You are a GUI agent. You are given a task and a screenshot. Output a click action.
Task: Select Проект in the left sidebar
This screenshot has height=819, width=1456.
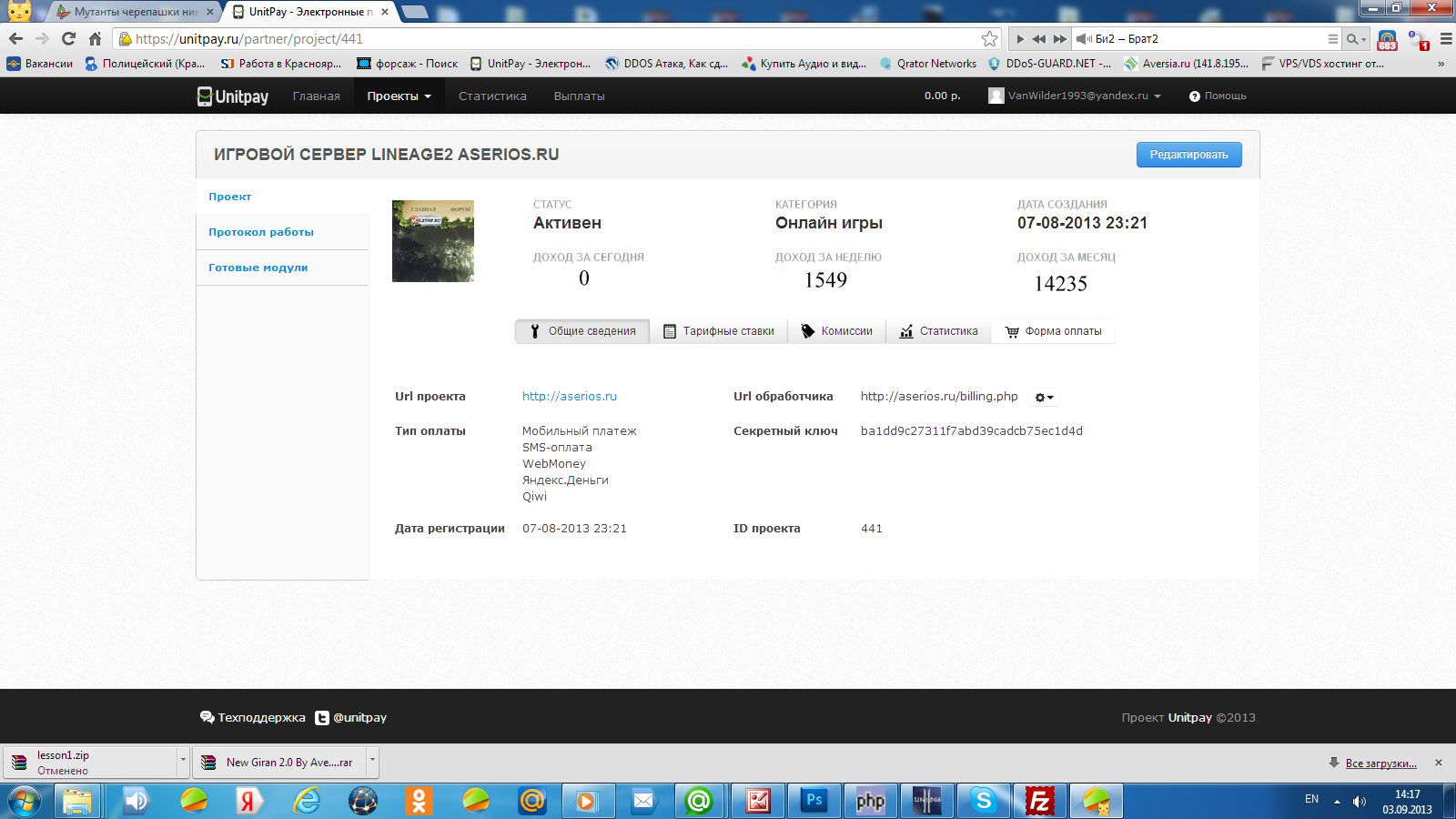[229, 197]
